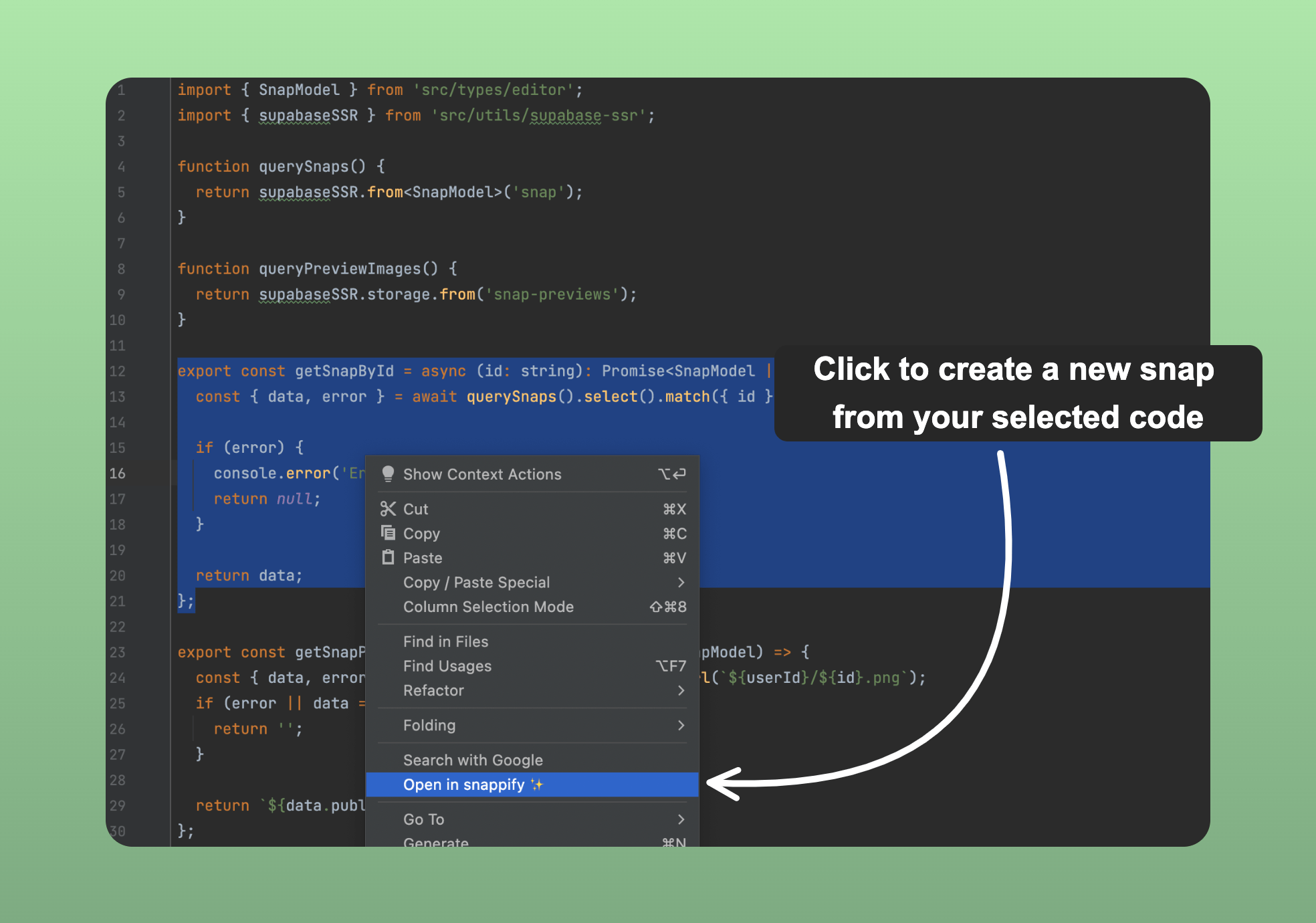The width and height of the screenshot is (1316, 923).
Task: Open the Folding submenu
Action: 429,725
